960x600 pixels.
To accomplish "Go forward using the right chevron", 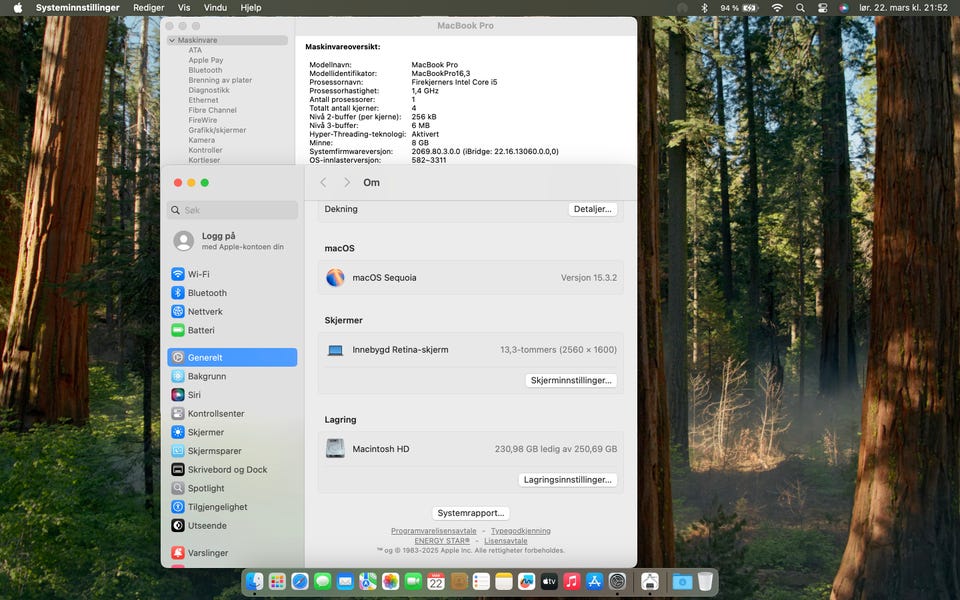I will click(347, 182).
